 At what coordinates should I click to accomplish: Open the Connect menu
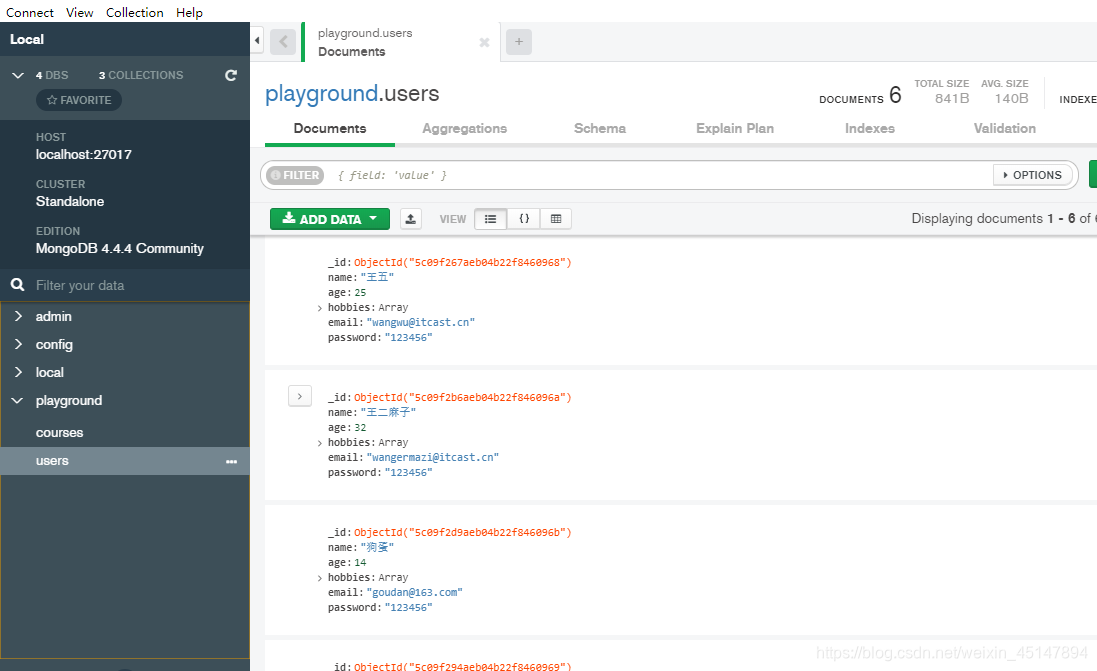click(29, 13)
